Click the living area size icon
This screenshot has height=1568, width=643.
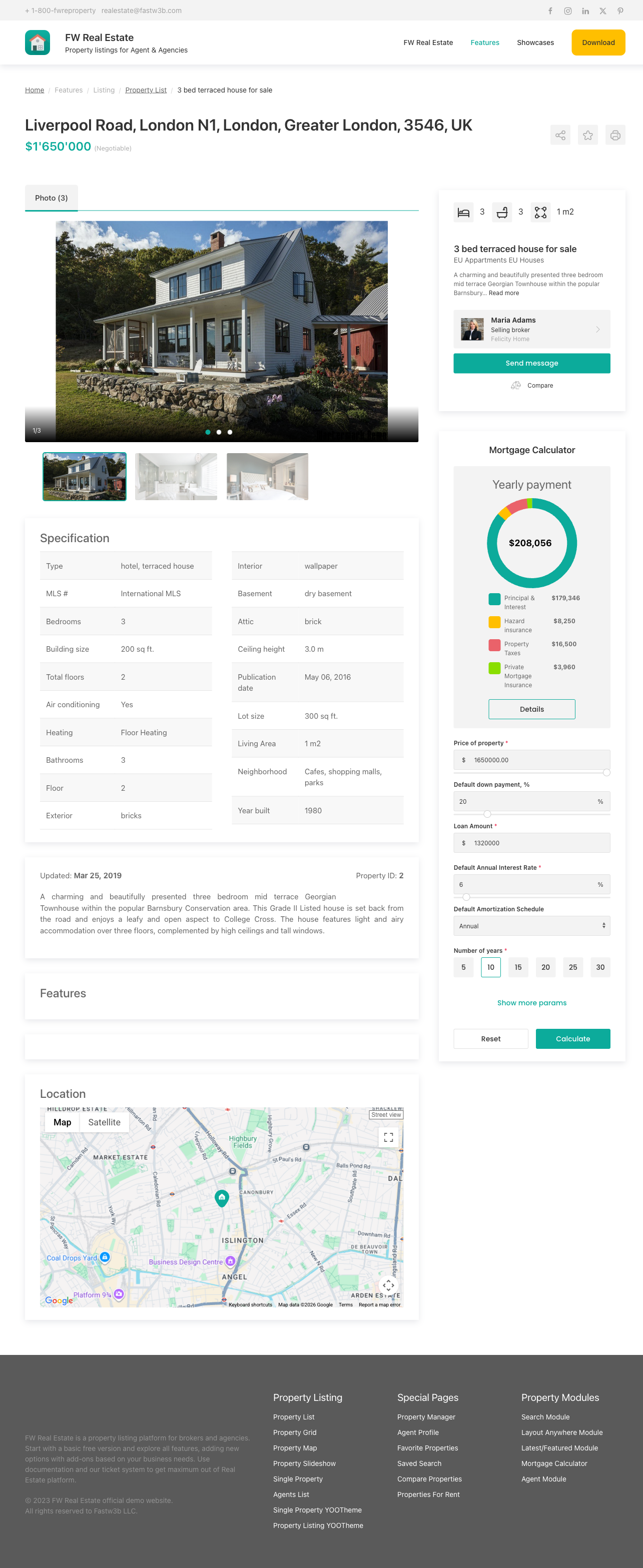click(x=540, y=213)
